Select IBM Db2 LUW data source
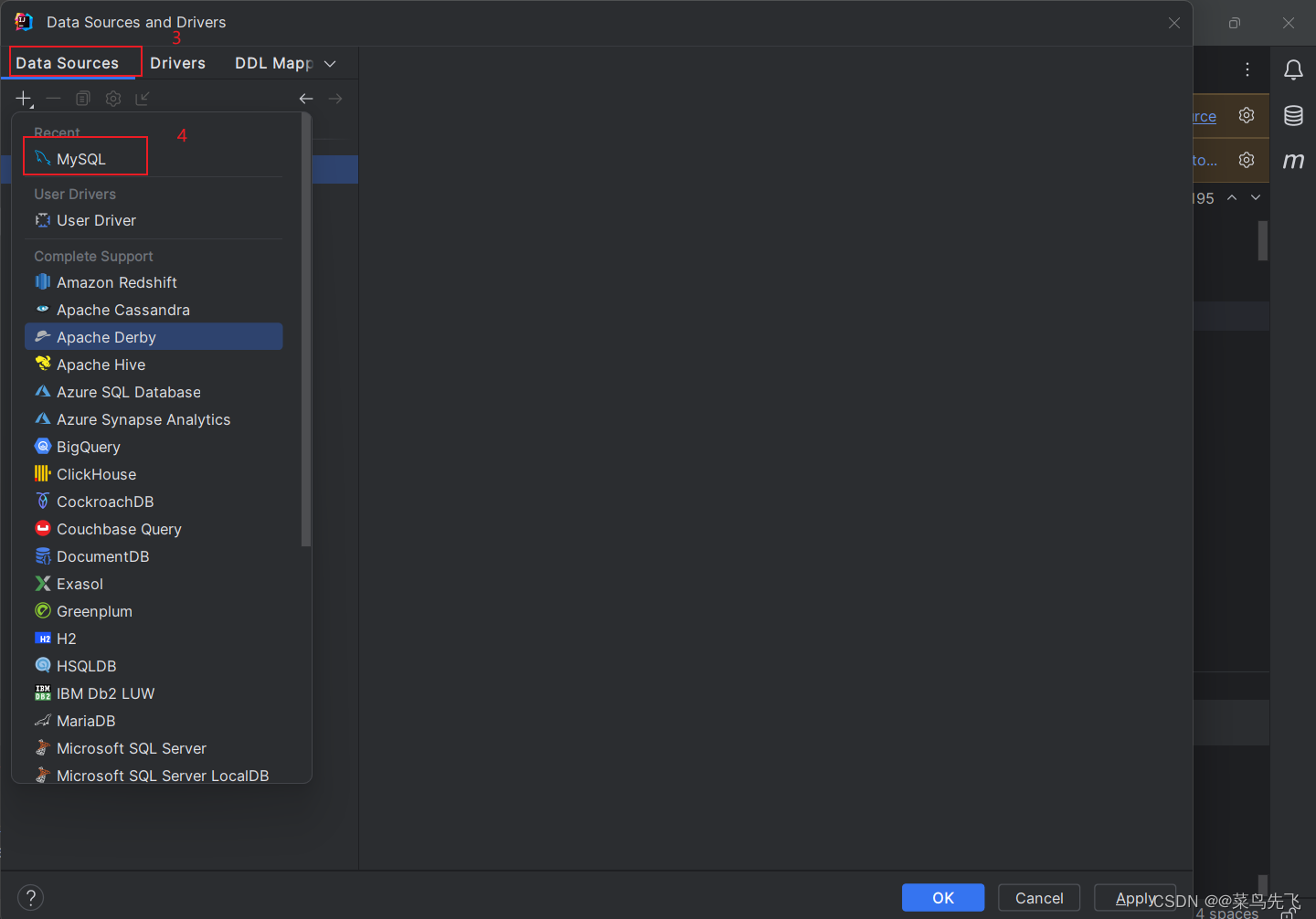1316x919 pixels. [154, 693]
